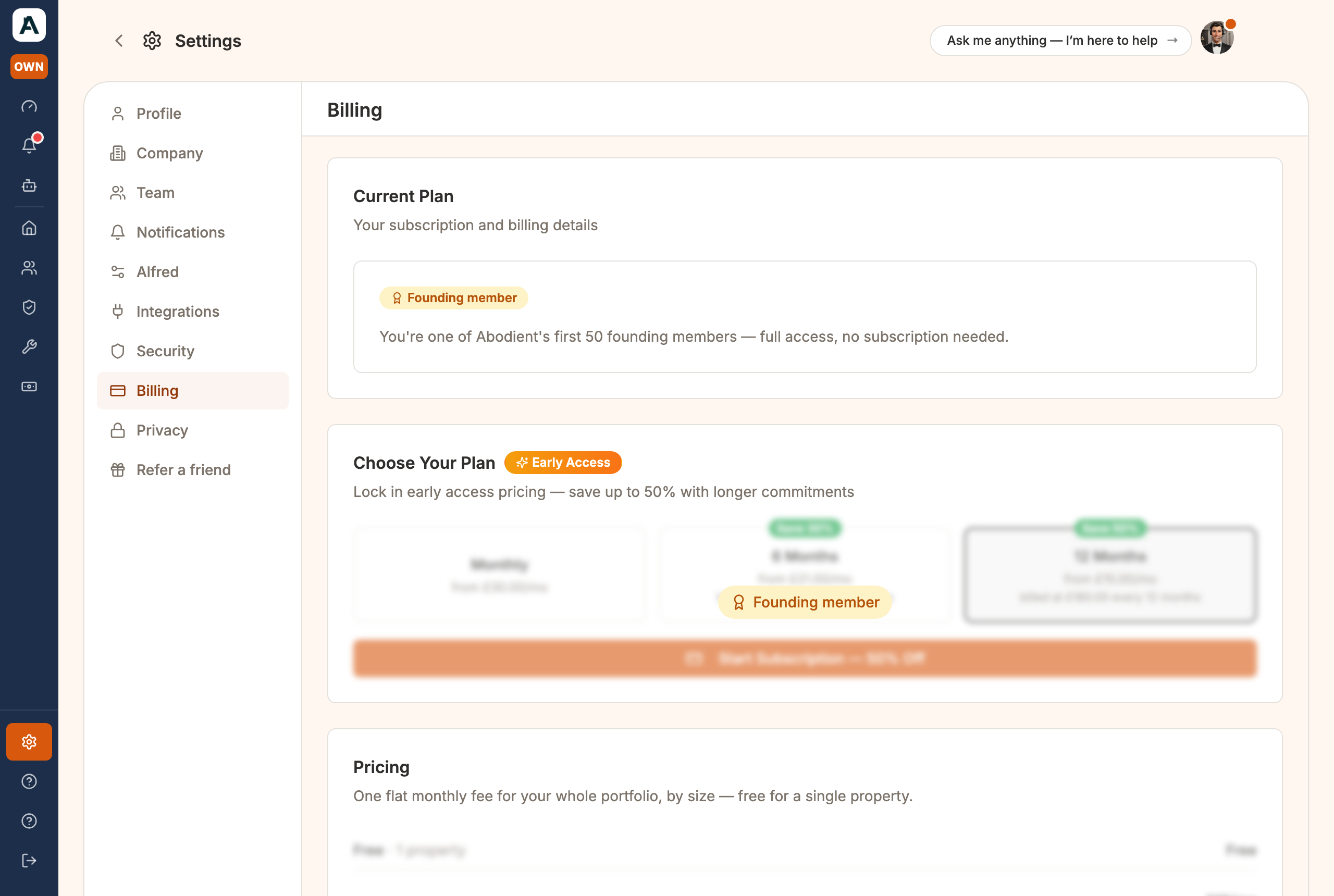Click the Team users icon in the settings menu
1334x896 pixels.
coord(118,193)
